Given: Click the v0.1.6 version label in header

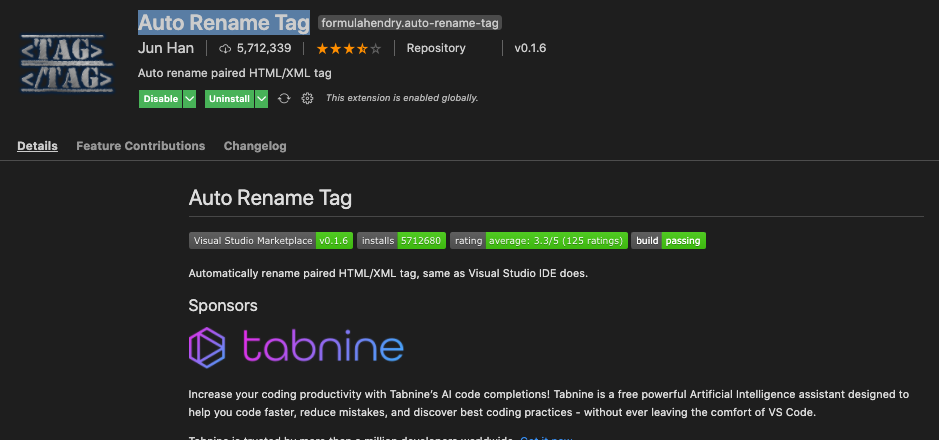Looking at the screenshot, I should [530, 48].
